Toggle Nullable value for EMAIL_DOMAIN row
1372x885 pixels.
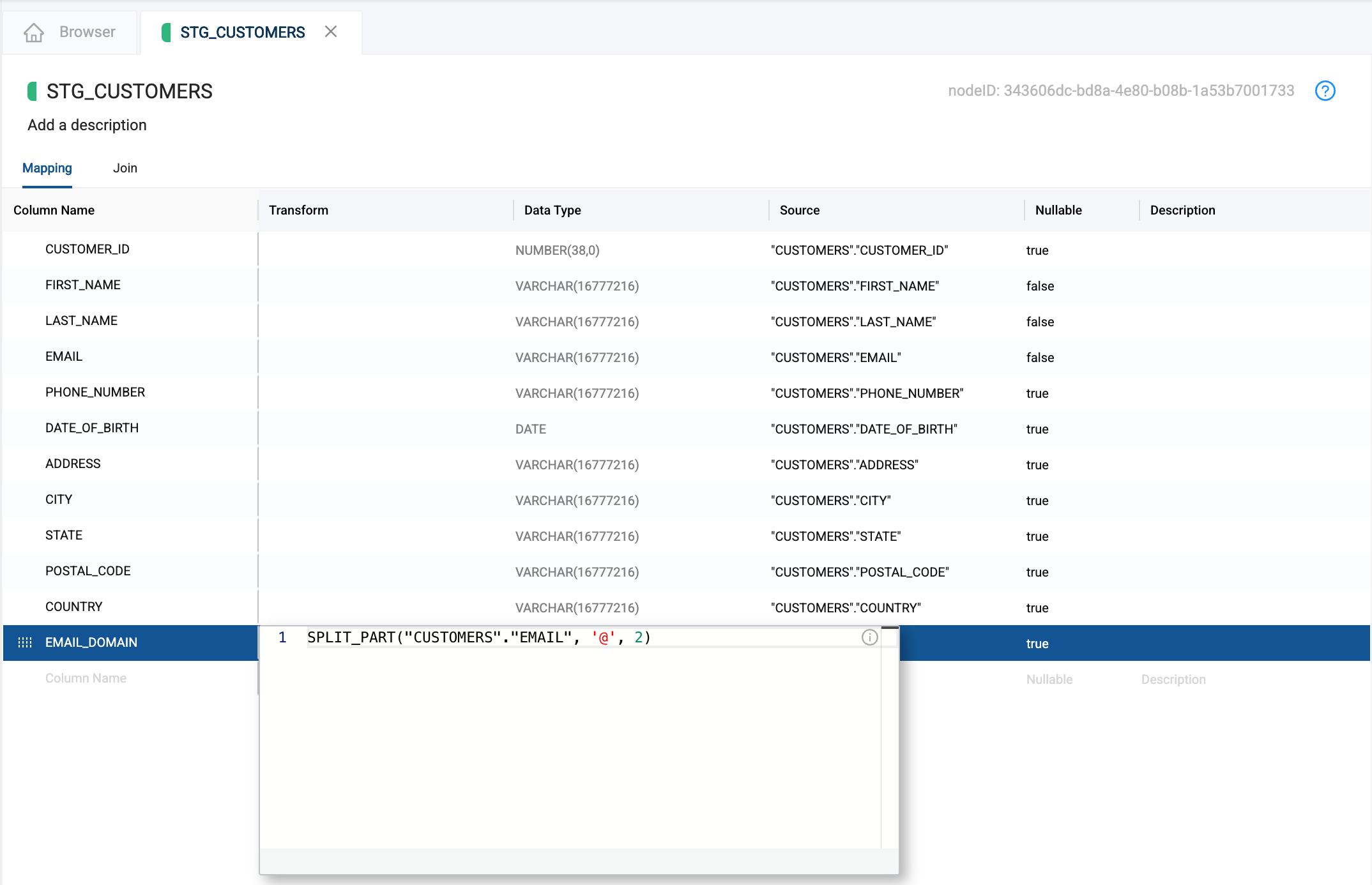pyautogui.click(x=1037, y=644)
